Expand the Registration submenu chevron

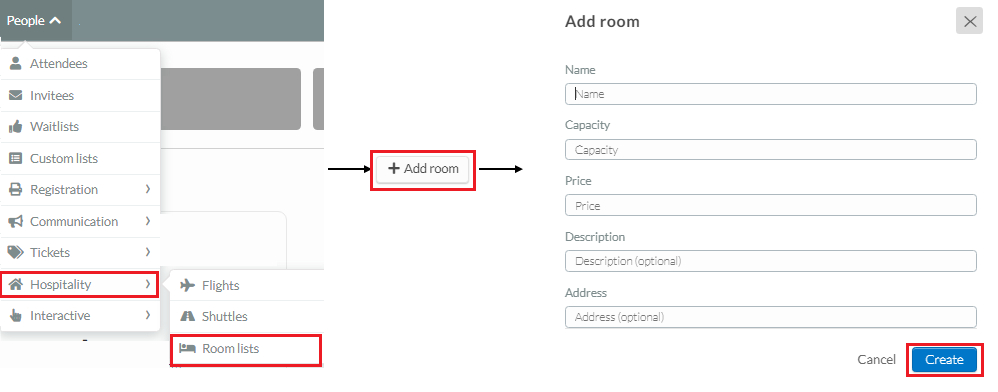coord(148,189)
